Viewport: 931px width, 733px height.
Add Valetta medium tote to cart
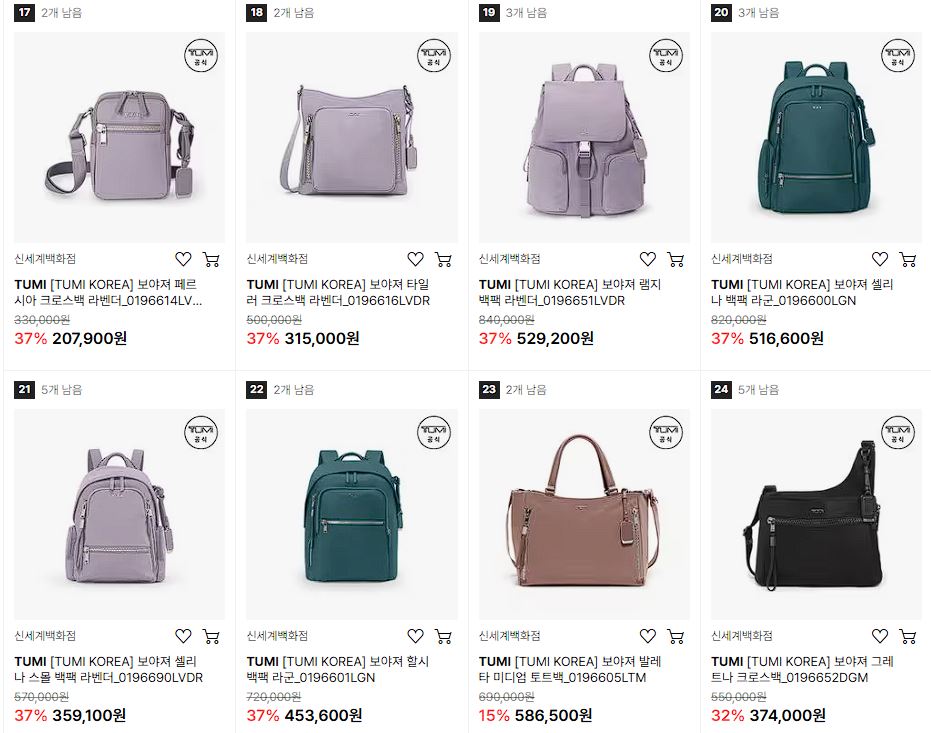coord(675,636)
